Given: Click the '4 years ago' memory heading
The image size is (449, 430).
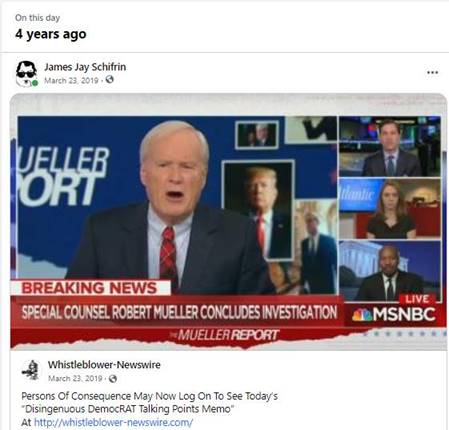Looking at the screenshot, I should pyautogui.click(x=51, y=34).
